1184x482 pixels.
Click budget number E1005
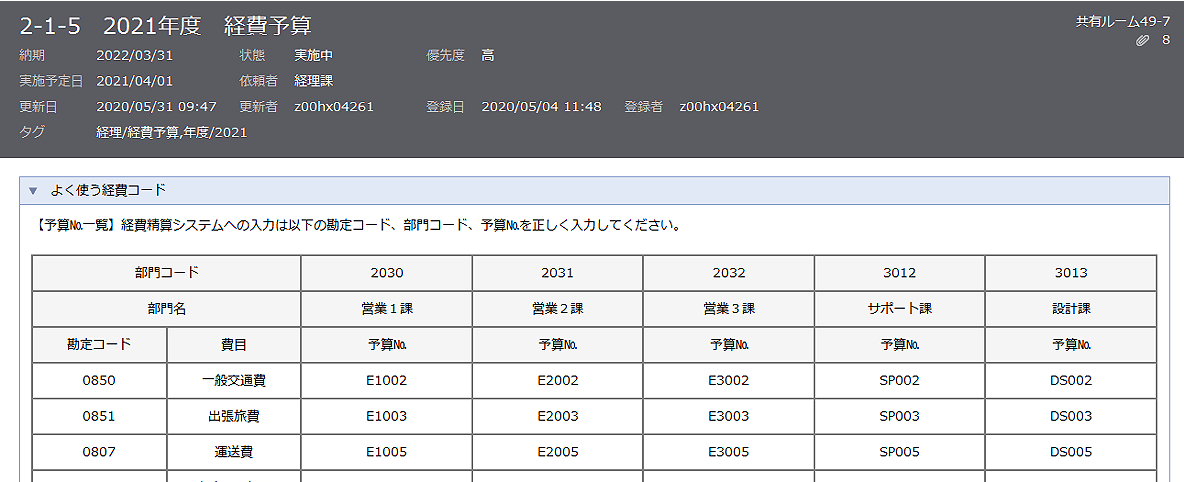point(387,453)
